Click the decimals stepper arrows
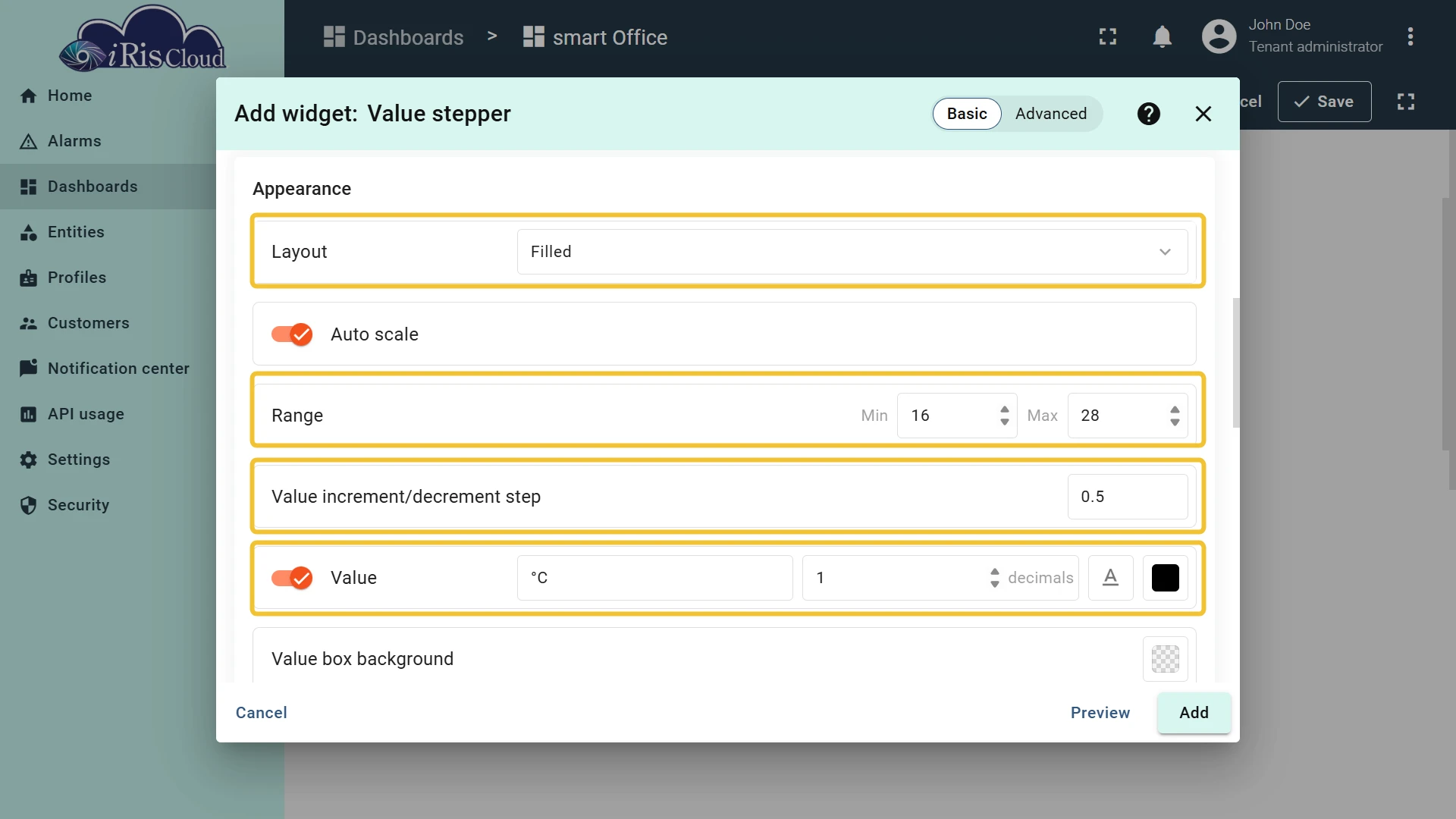This screenshot has height=819, width=1456. (994, 578)
